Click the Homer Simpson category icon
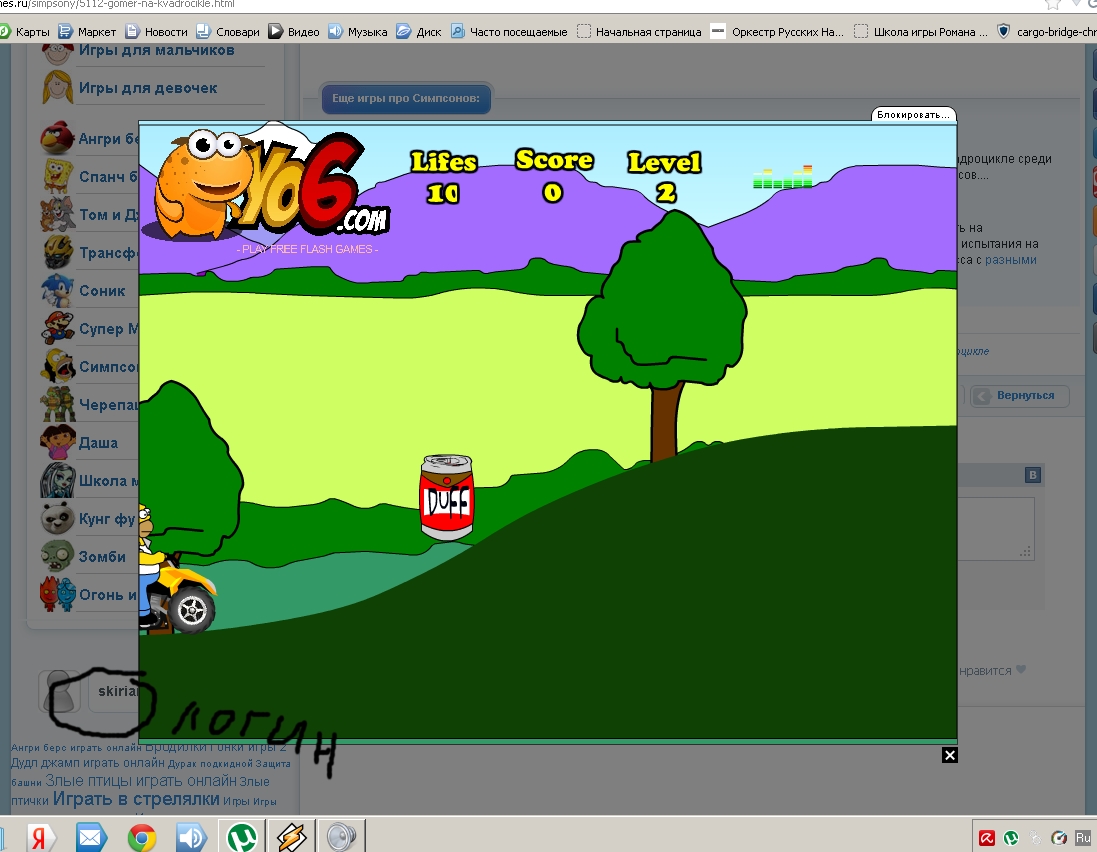 coord(57,366)
